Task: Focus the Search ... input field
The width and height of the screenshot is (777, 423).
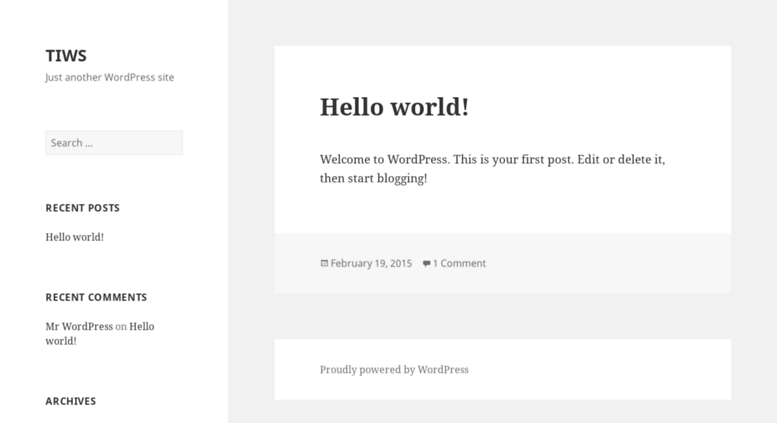Action: point(114,143)
